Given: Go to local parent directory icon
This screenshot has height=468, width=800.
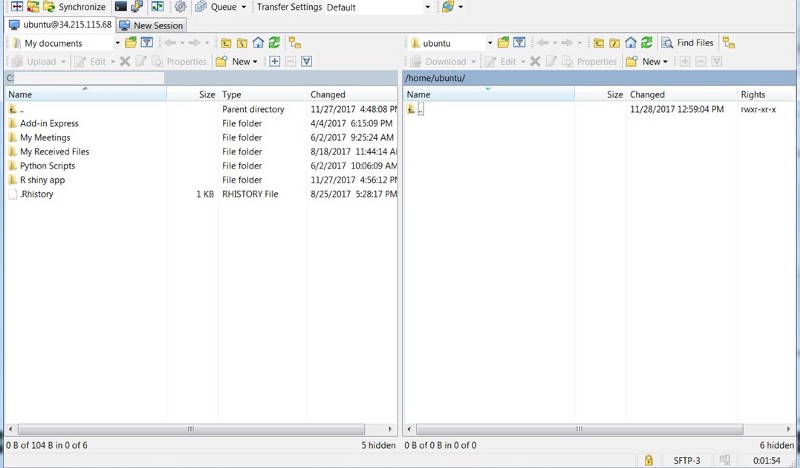Looking at the screenshot, I should tap(226, 43).
